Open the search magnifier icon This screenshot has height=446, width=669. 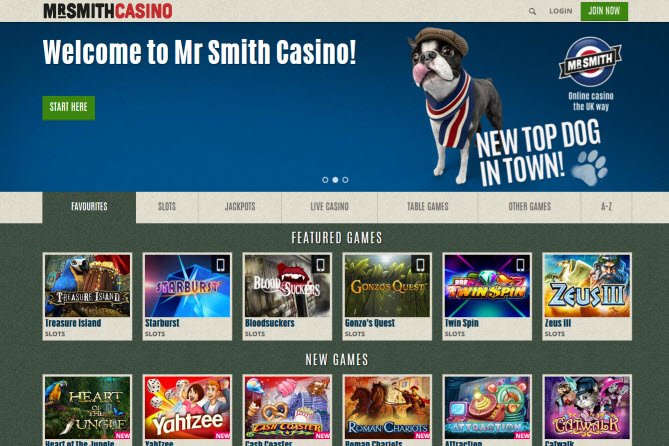tap(532, 12)
